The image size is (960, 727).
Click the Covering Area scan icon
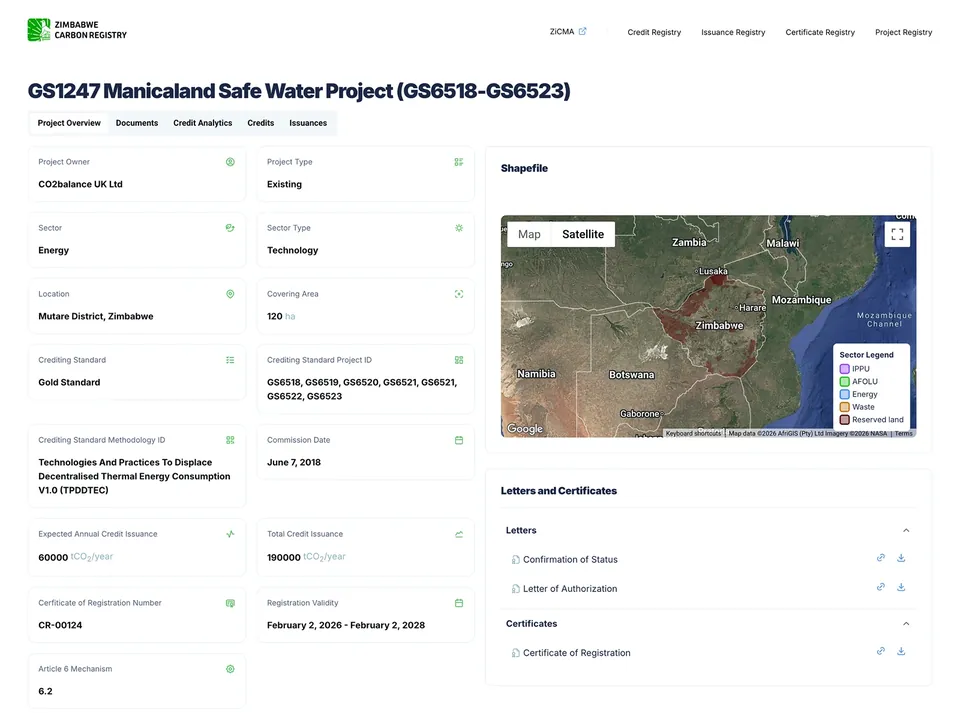tap(459, 294)
